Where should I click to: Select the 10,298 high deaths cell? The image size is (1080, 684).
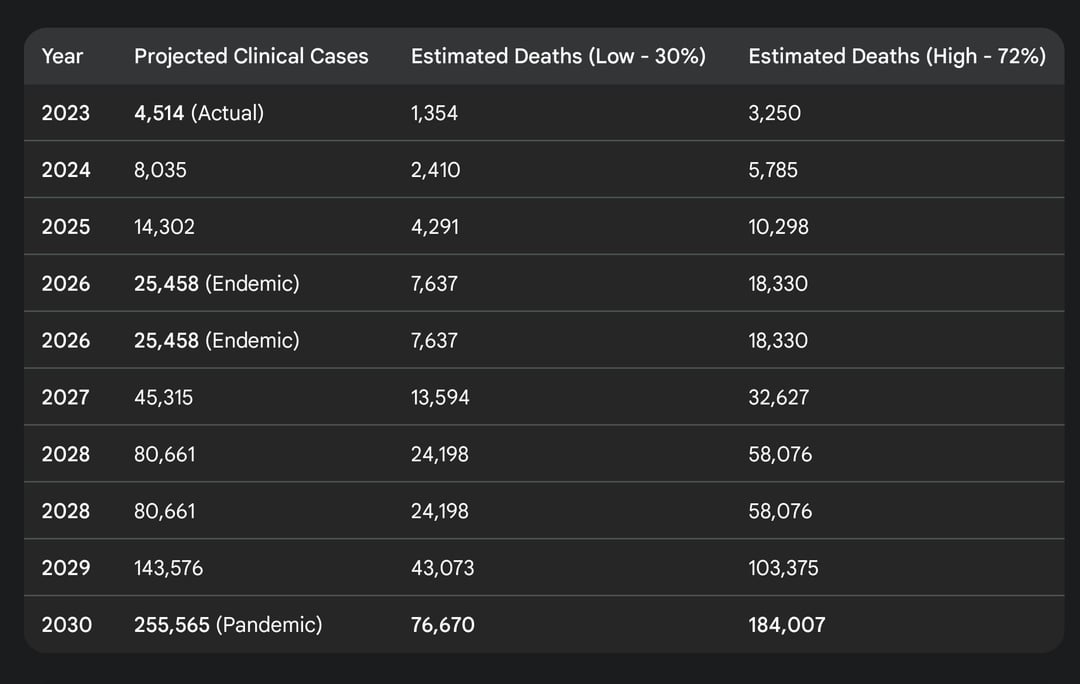click(778, 227)
